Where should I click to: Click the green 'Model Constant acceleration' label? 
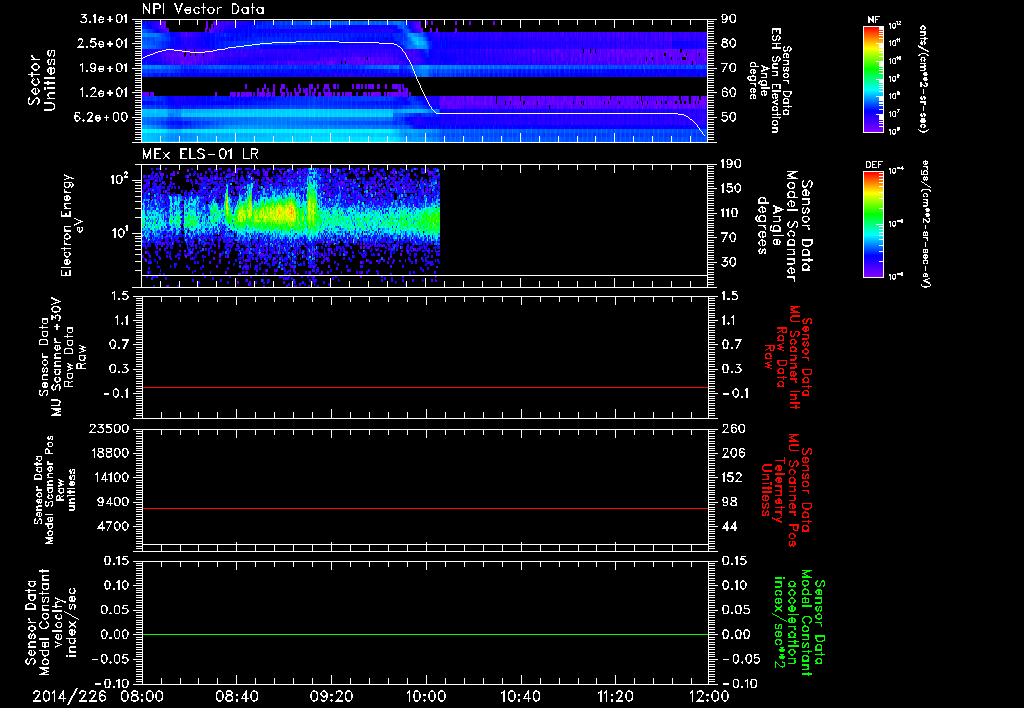[799, 623]
